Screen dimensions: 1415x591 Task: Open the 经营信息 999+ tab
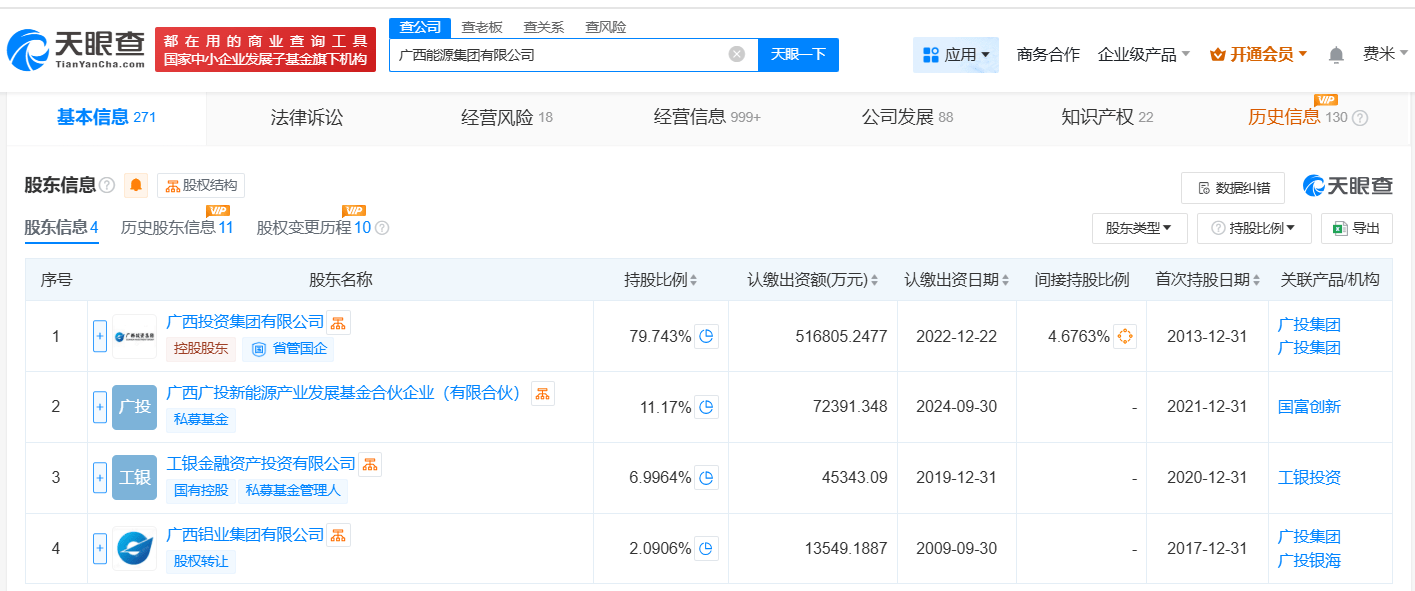[707, 118]
